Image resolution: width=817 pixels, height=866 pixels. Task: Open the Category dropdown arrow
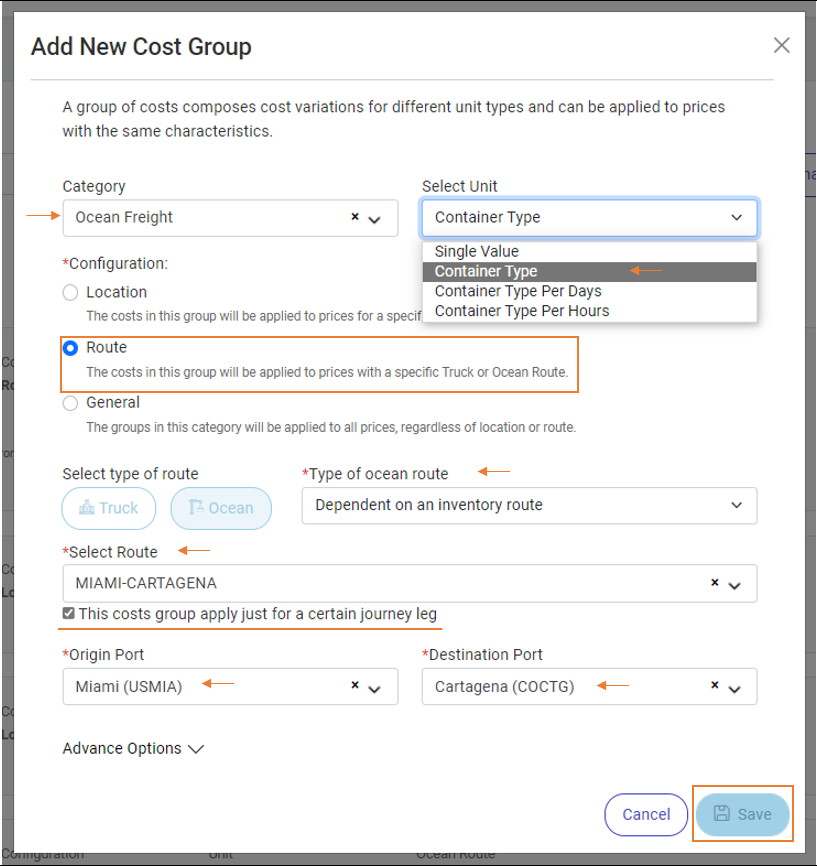[375, 220]
